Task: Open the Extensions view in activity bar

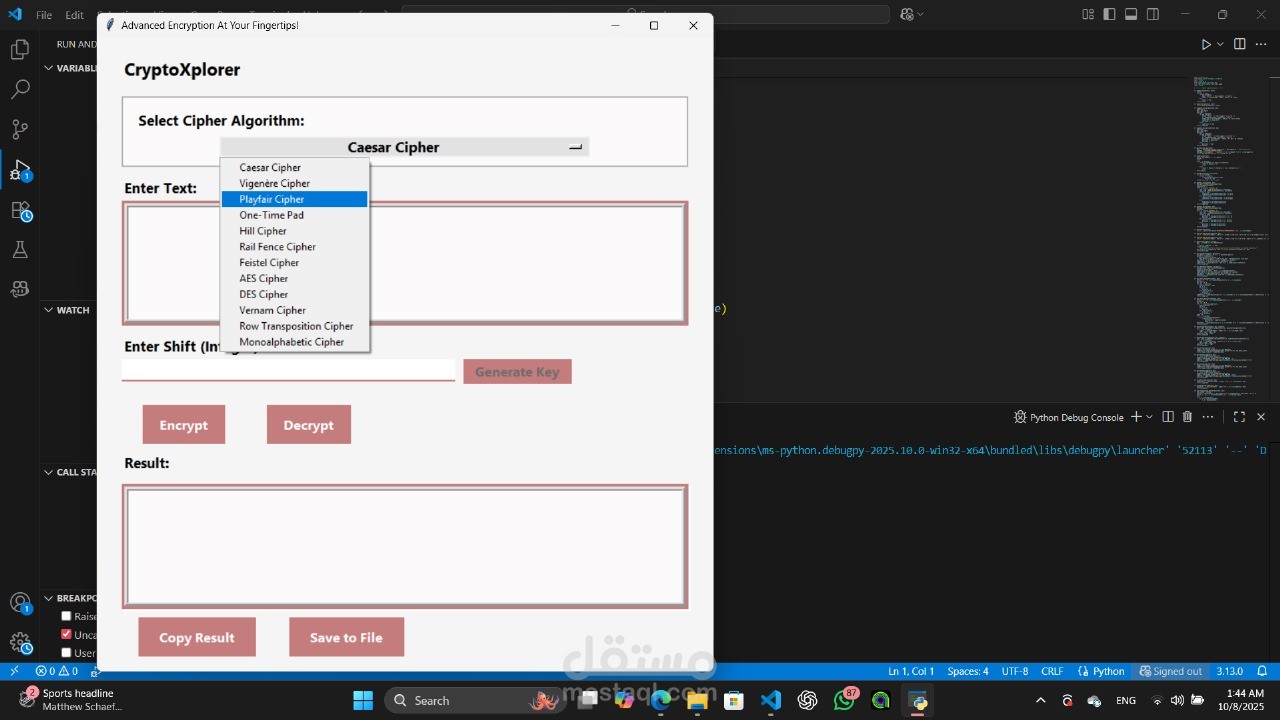Action: click(x=20, y=210)
